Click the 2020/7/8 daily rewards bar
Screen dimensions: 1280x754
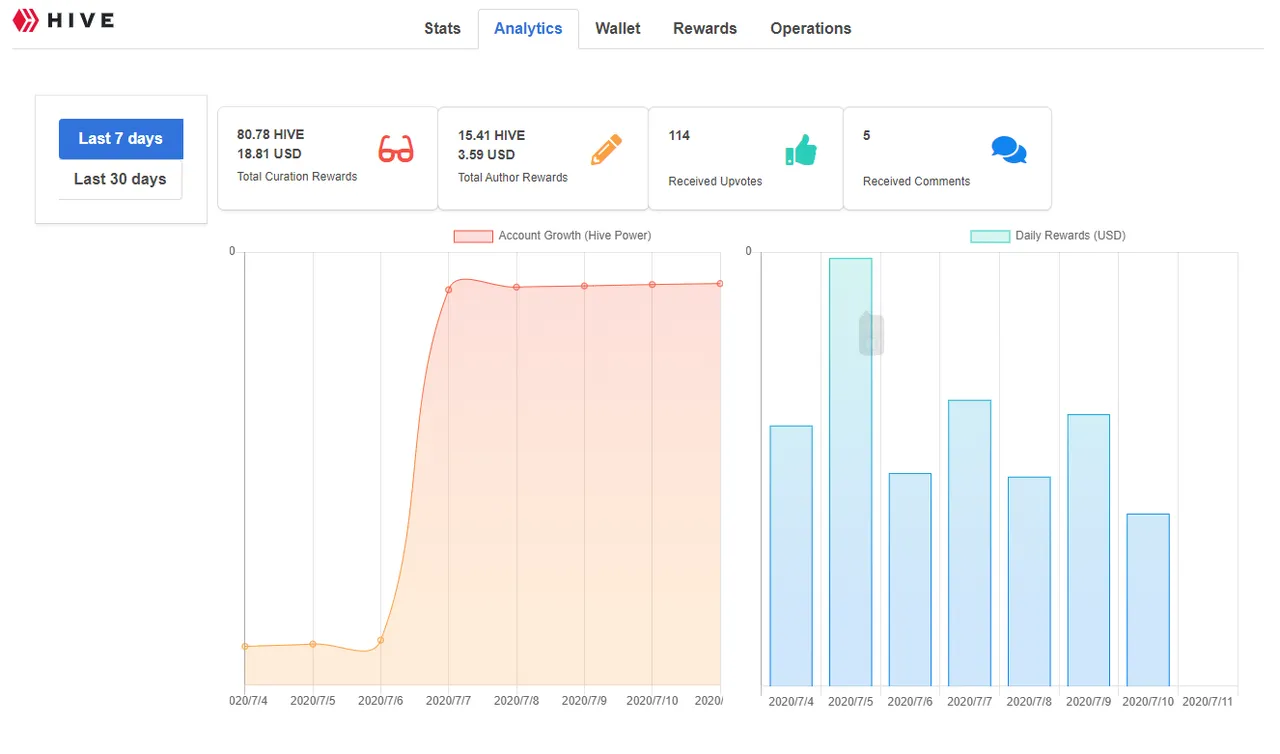click(1029, 582)
